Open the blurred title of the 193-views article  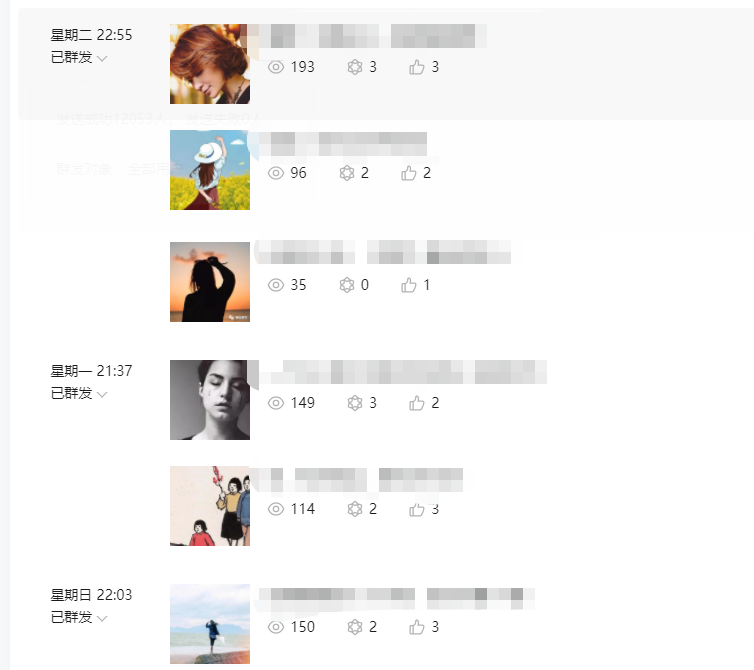[370, 38]
